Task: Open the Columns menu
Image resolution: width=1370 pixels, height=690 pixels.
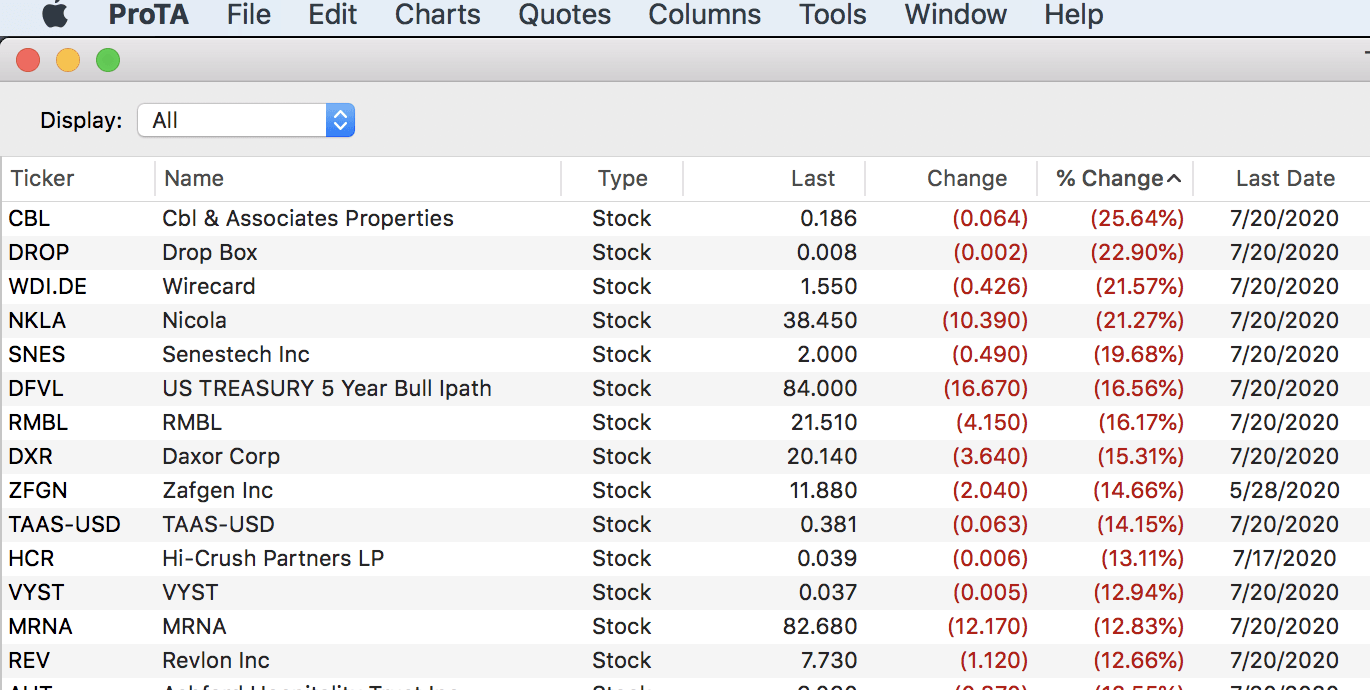Action: [705, 15]
